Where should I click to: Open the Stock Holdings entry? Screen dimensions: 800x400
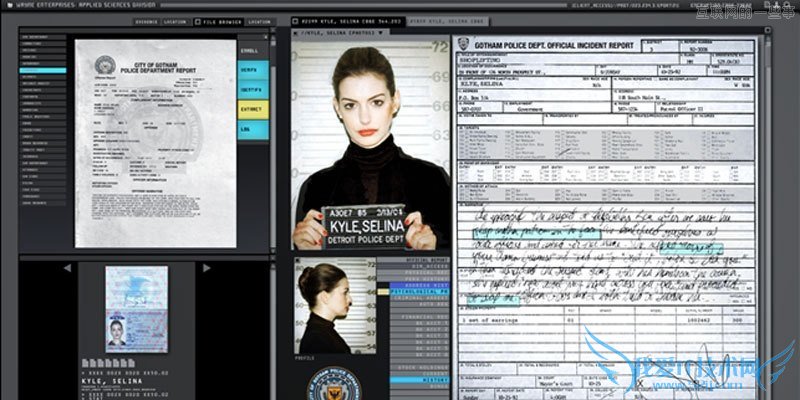(419, 367)
